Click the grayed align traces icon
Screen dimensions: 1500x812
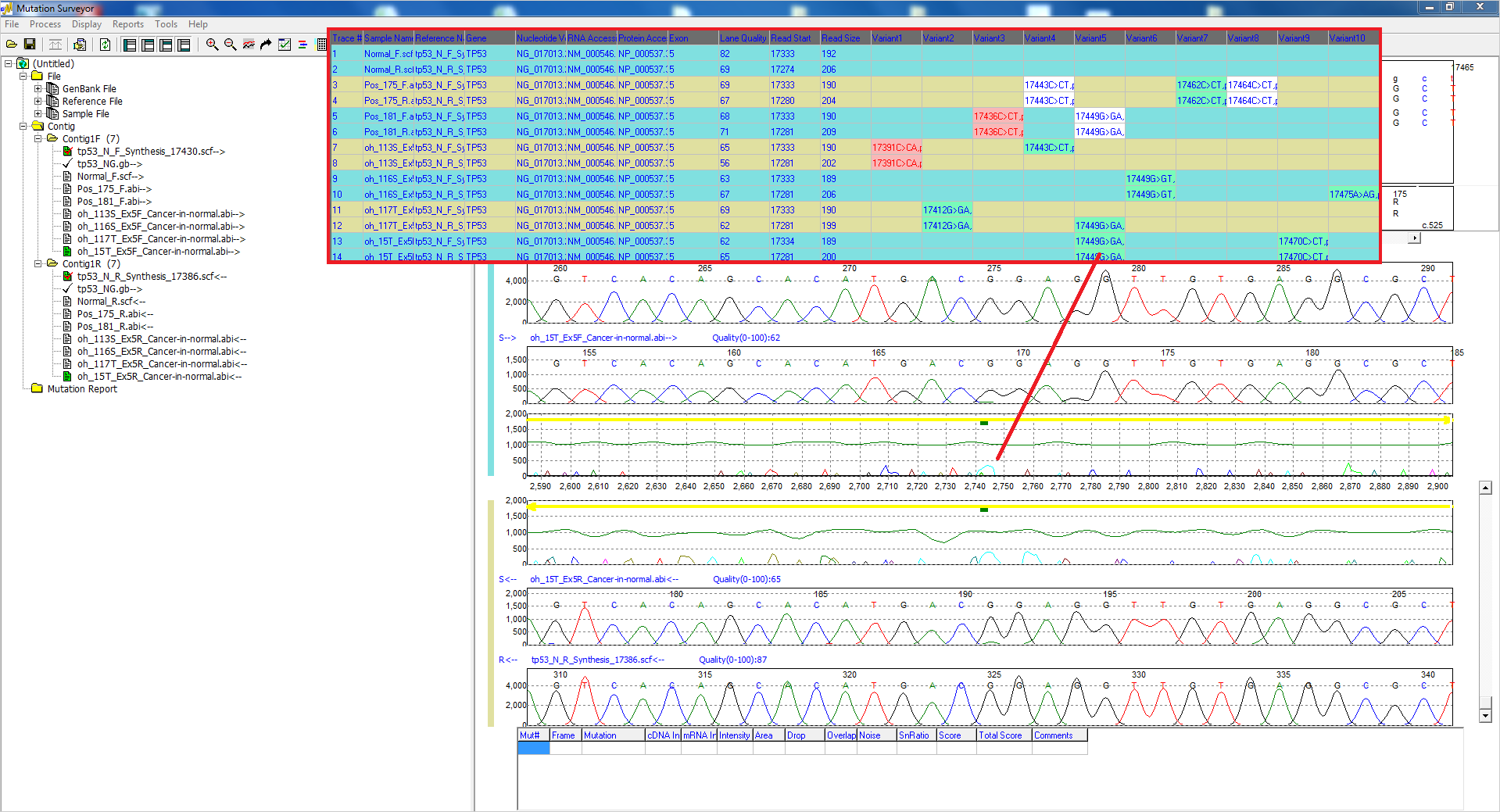click(x=55, y=45)
